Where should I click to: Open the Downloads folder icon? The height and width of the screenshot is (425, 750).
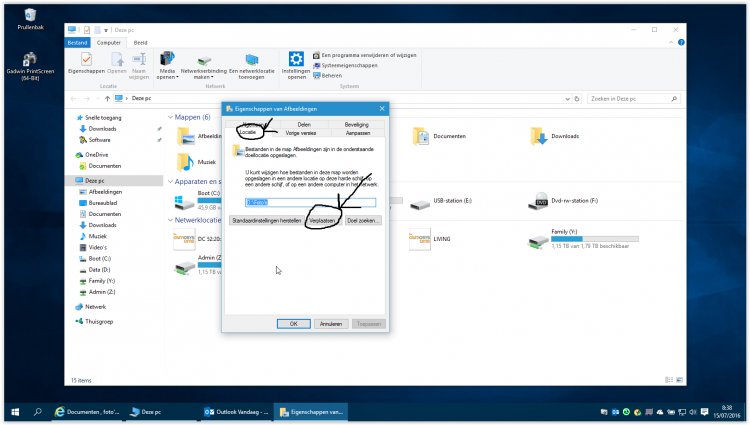tap(538, 136)
